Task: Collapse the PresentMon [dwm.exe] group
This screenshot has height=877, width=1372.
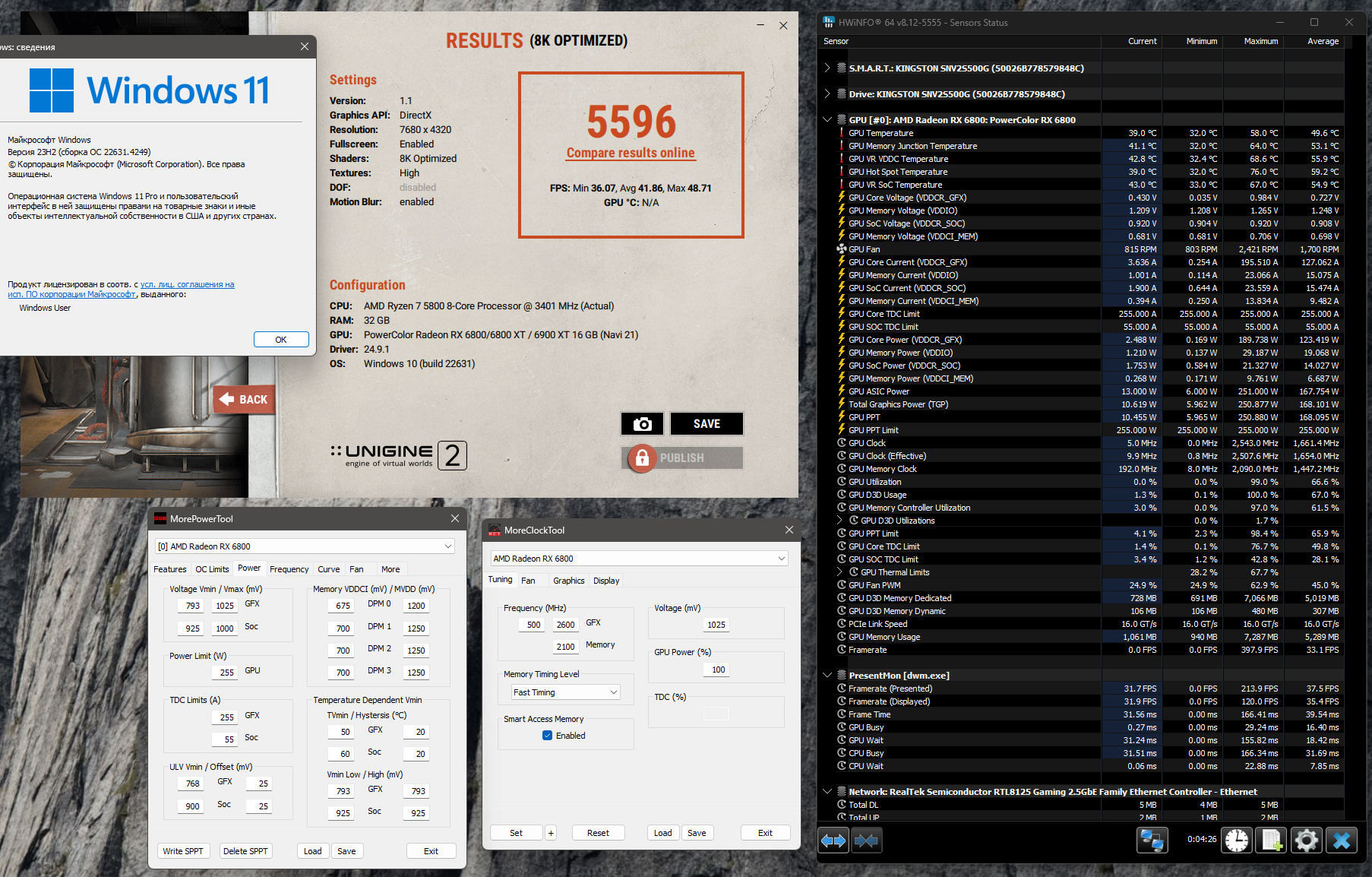Action: [x=827, y=676]
